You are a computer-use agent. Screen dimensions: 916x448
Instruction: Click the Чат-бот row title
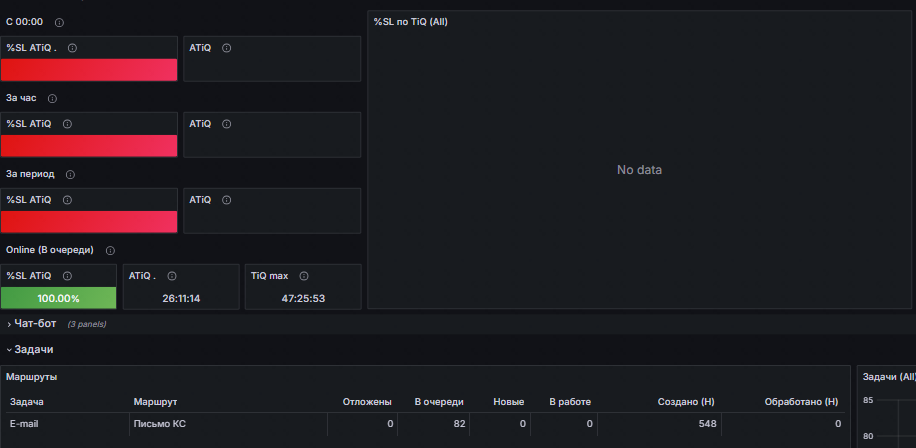tap(35, 324)
